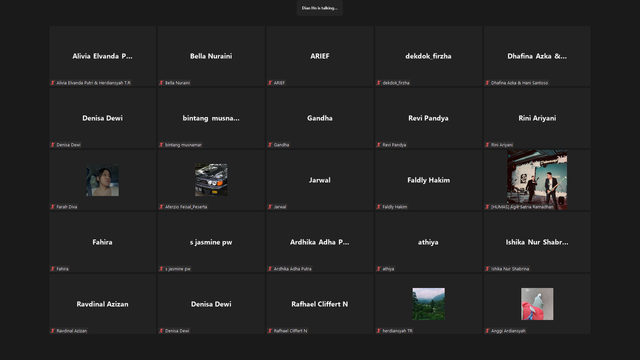The image size is (640, 360).
Task: Click the muted mic icon of [HUMAS] Satria Ramadhan
Action: pos(487,207)
